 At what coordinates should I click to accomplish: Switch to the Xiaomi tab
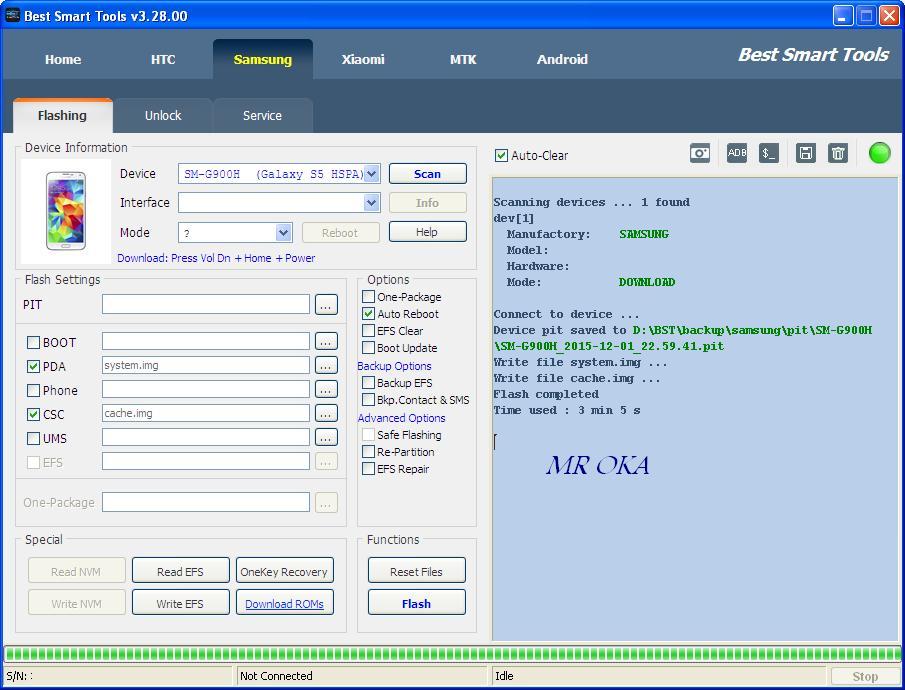click(363, 59)
